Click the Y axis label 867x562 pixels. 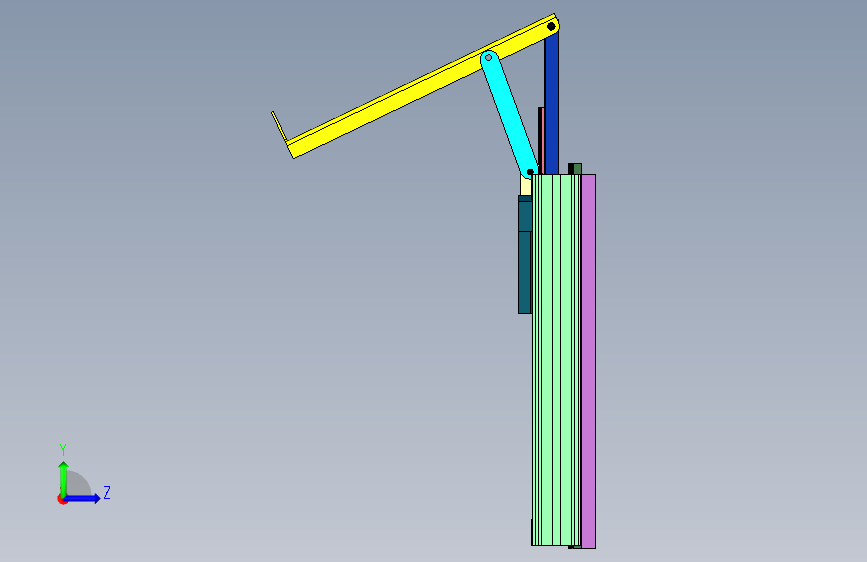coord(63,450)
